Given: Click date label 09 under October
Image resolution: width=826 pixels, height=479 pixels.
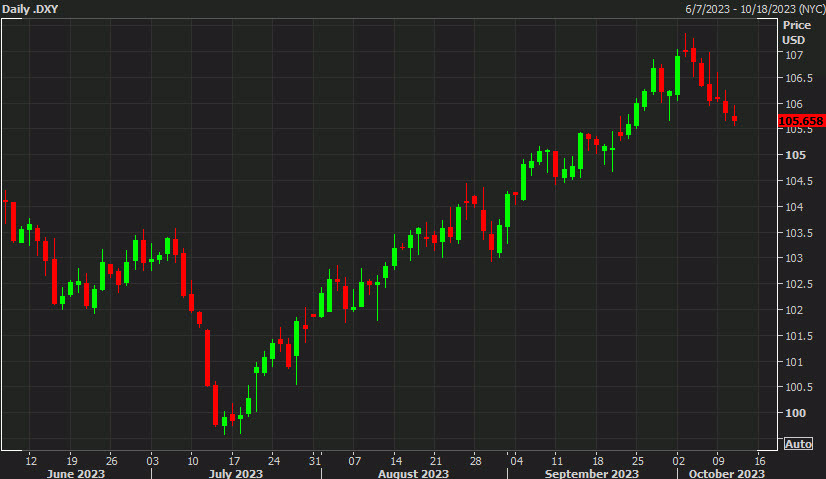Looking at the screenshot, I should (x=719, y=461).
